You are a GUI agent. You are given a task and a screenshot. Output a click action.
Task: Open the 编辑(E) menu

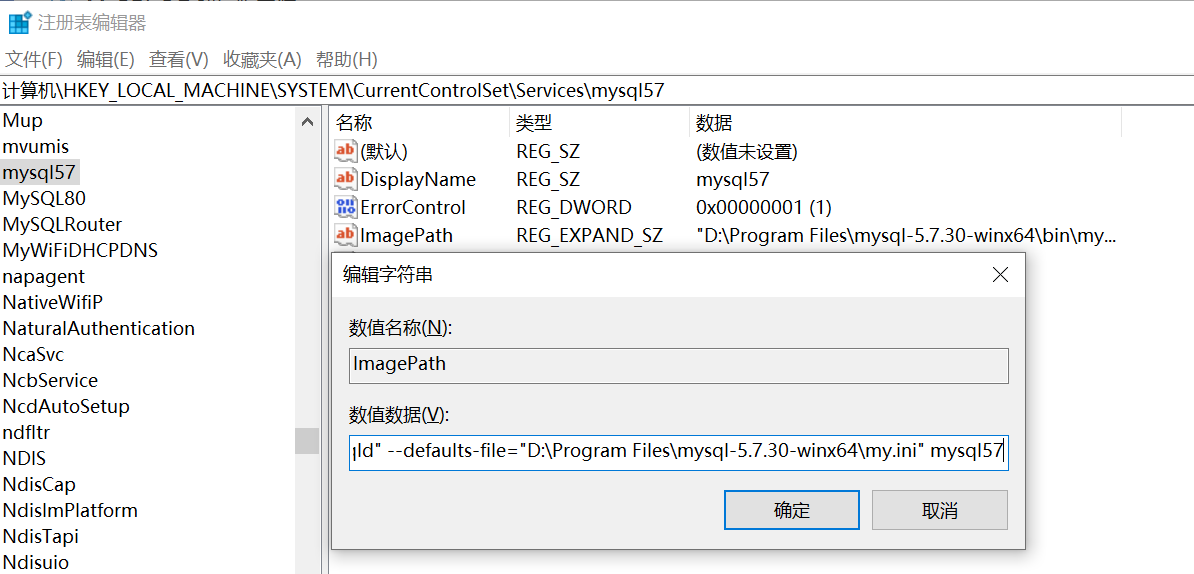[106, 59]
